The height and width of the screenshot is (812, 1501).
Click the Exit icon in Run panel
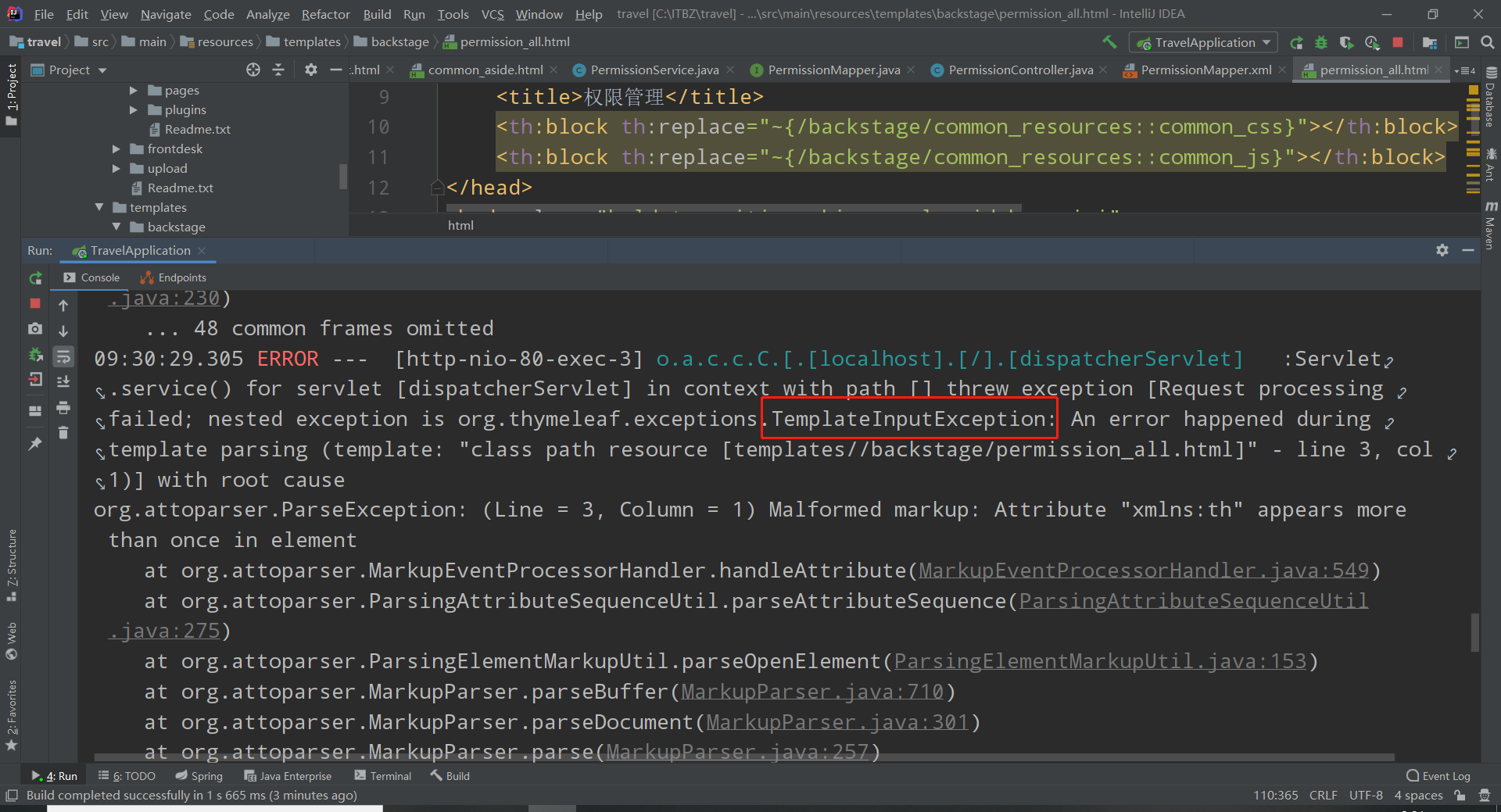[35, 380]
